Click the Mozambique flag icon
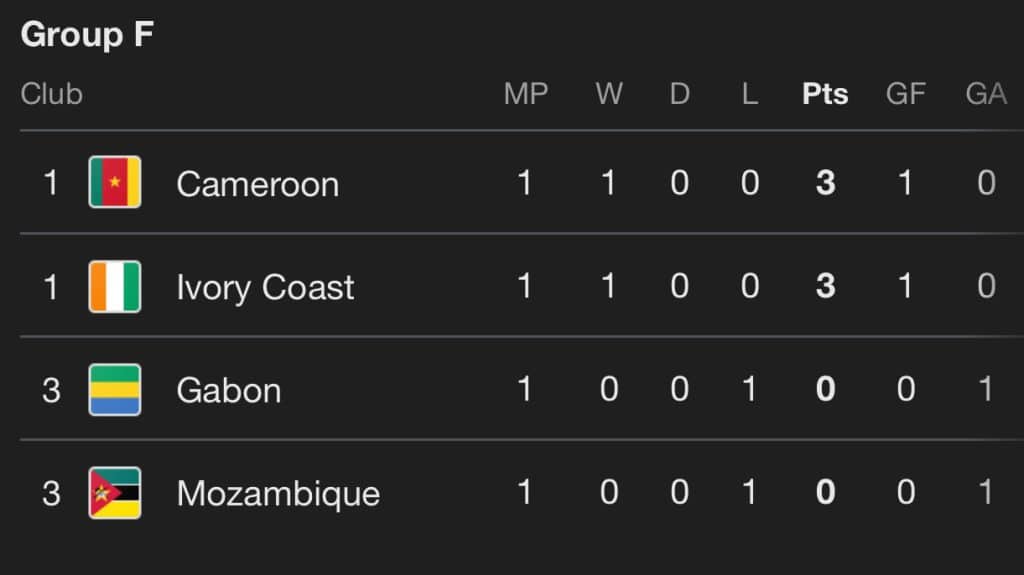Screen dimensions: 1024x575 tap(114, 493)
